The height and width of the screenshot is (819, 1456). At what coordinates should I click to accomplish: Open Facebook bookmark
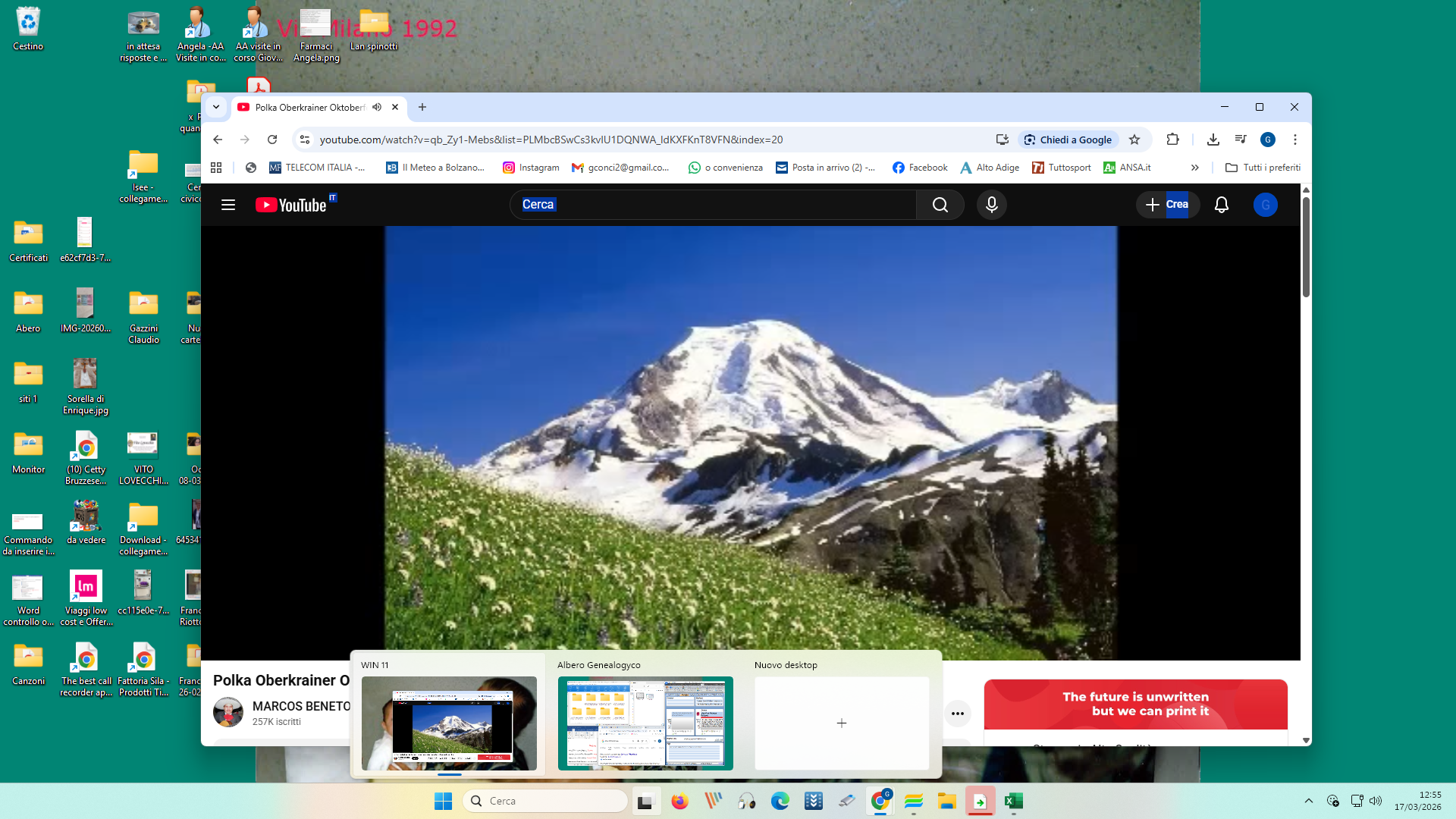coord(920,168)
